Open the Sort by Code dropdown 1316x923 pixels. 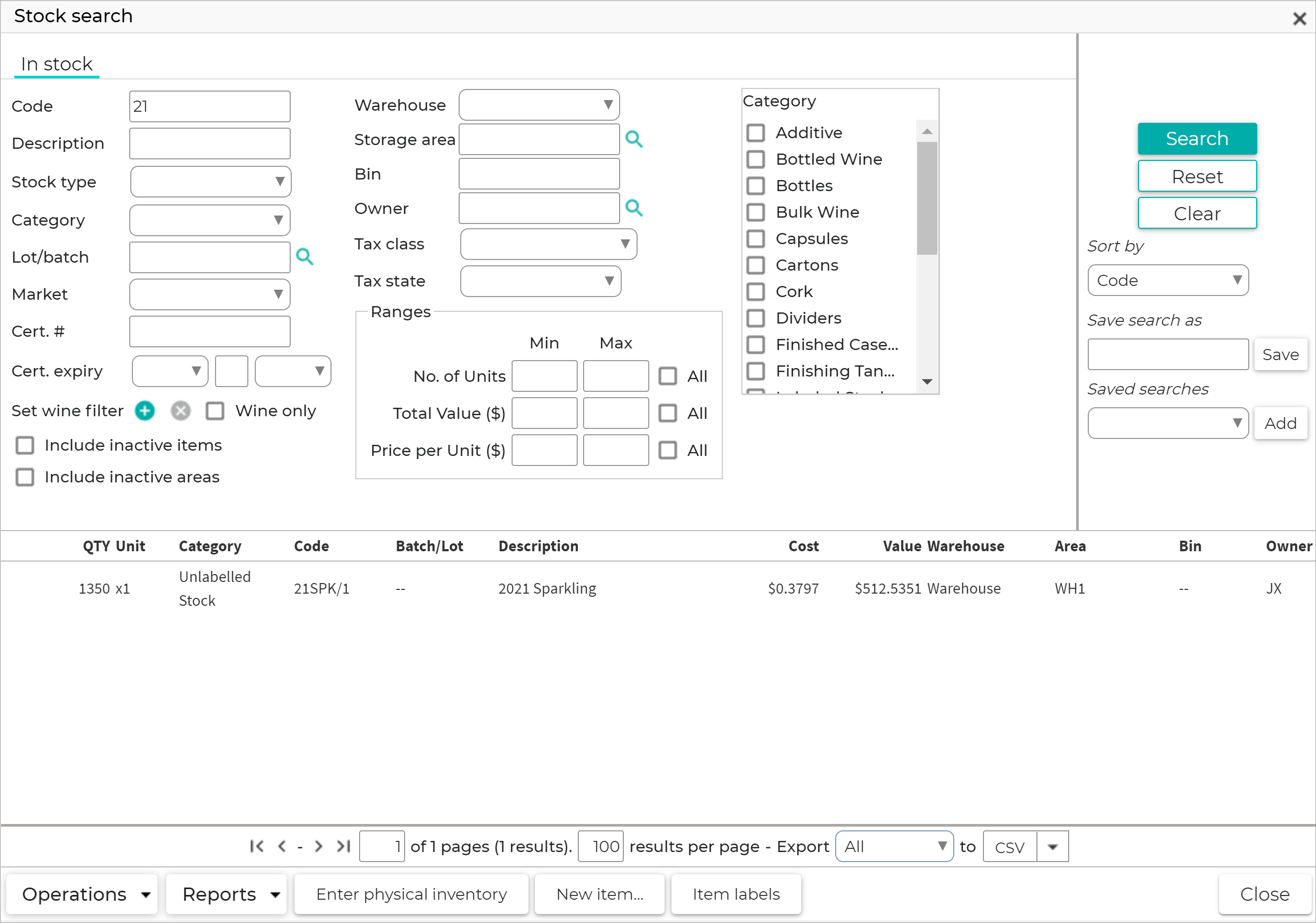pyautogui.click(x=1168, y=280)
